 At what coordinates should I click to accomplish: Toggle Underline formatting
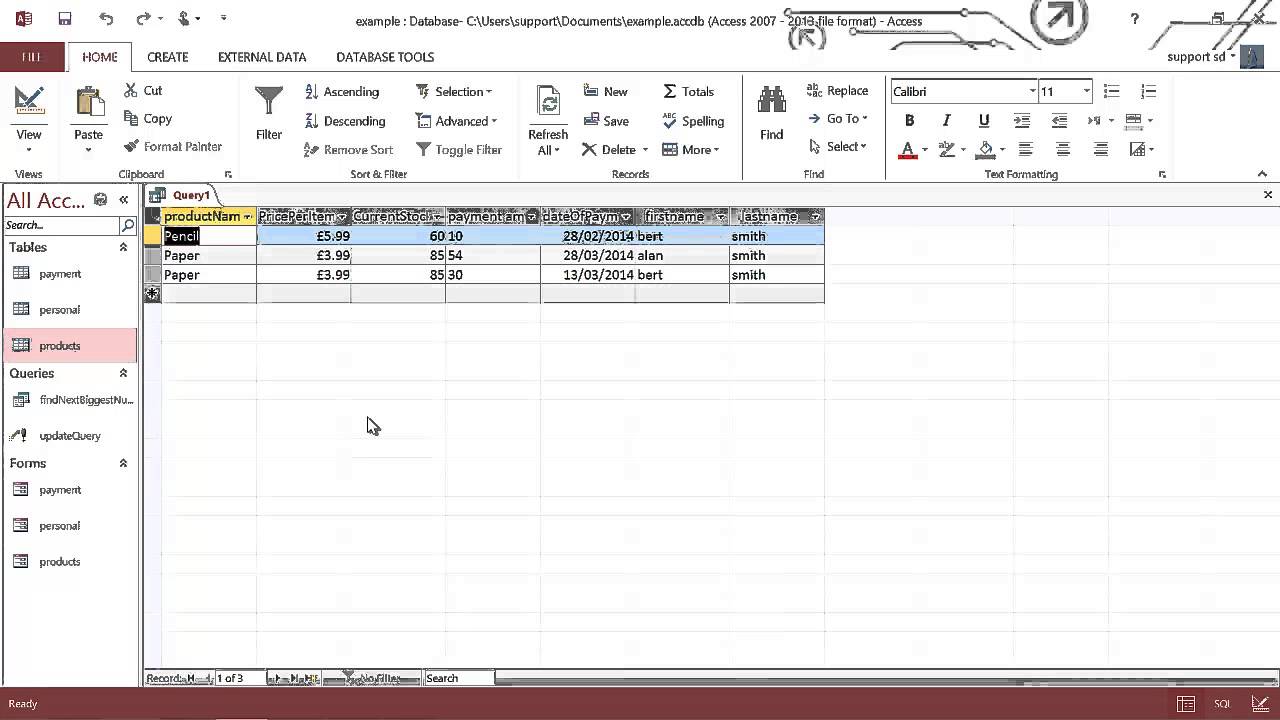coord(984,120)
